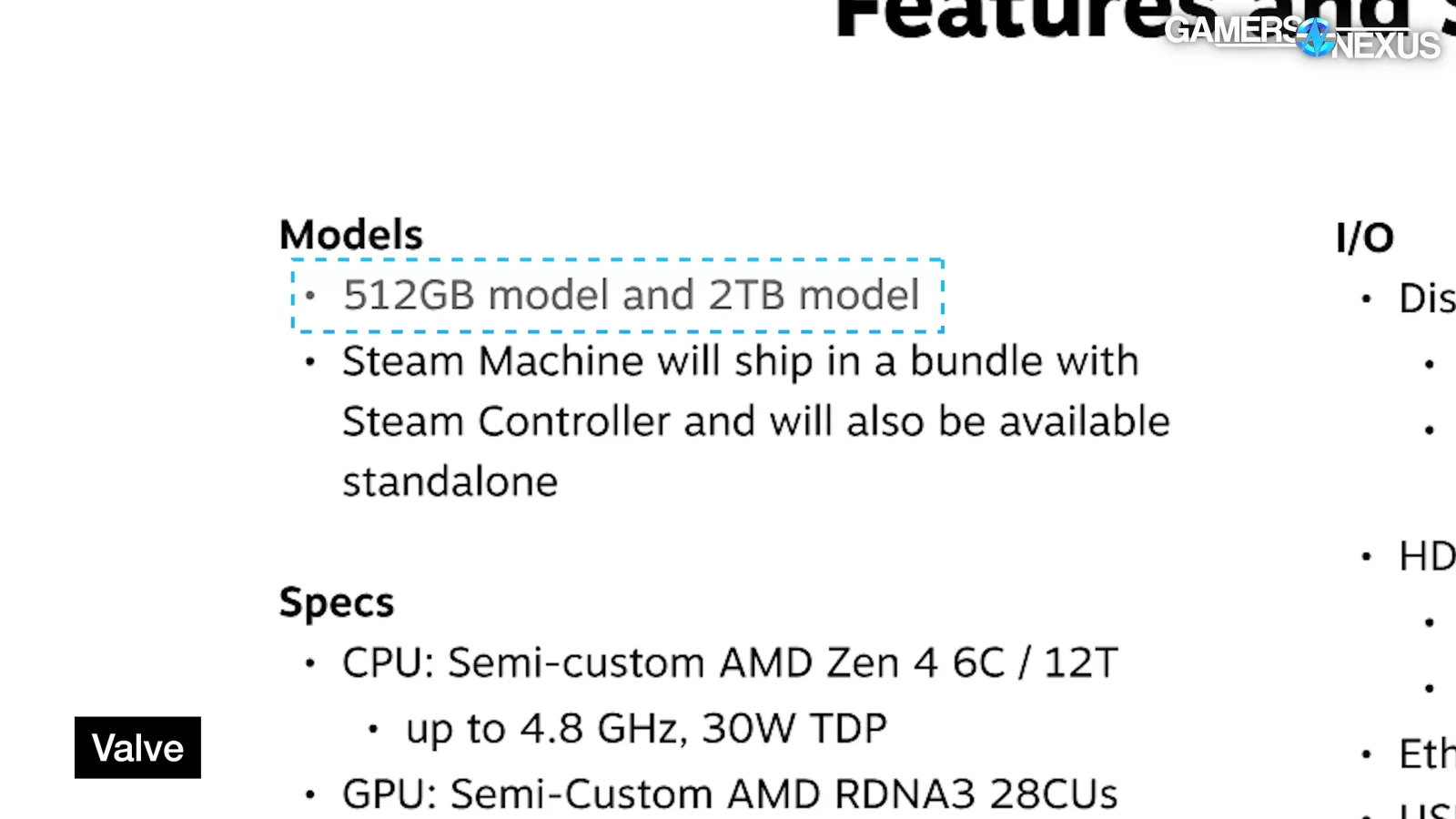Image resolution: width=1456 pixels, height=819 pixels.
Task: Click the Gamers Nexus blue logo emblem
Action: (1315, 38)
